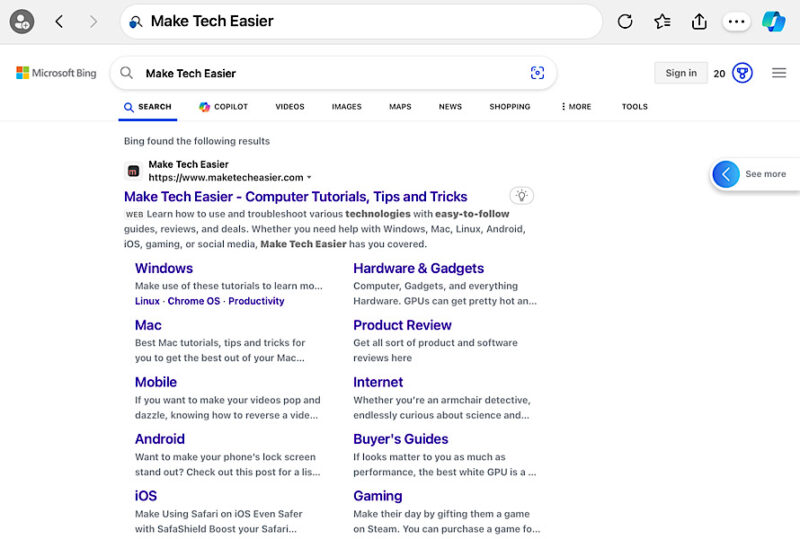Image resolution: width=800 pixels, height=539 pixels.
Task: Open the TOOLS option
Action: 635,107
